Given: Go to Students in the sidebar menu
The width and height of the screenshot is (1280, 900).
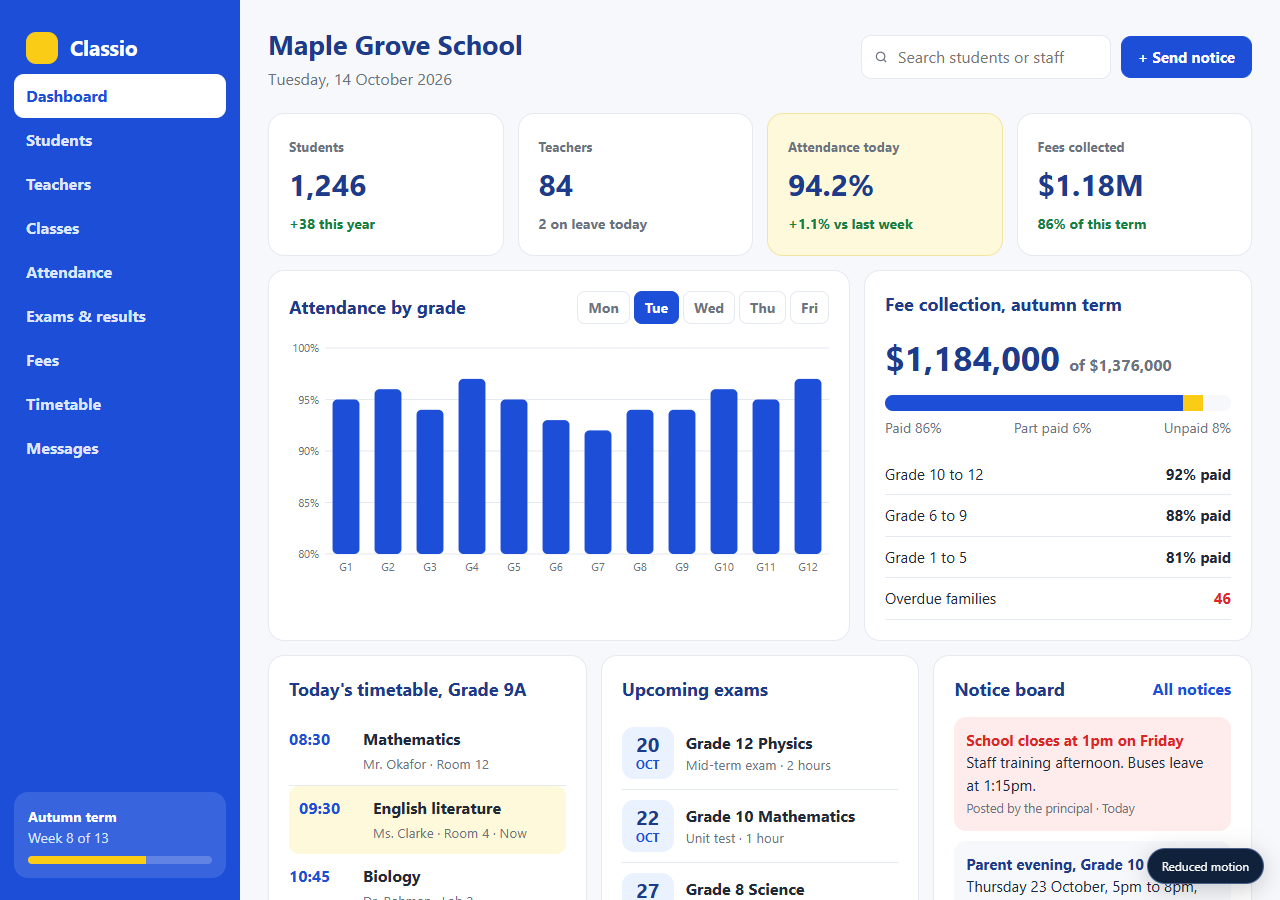Looking at the screenshot, I should [120, 140].
